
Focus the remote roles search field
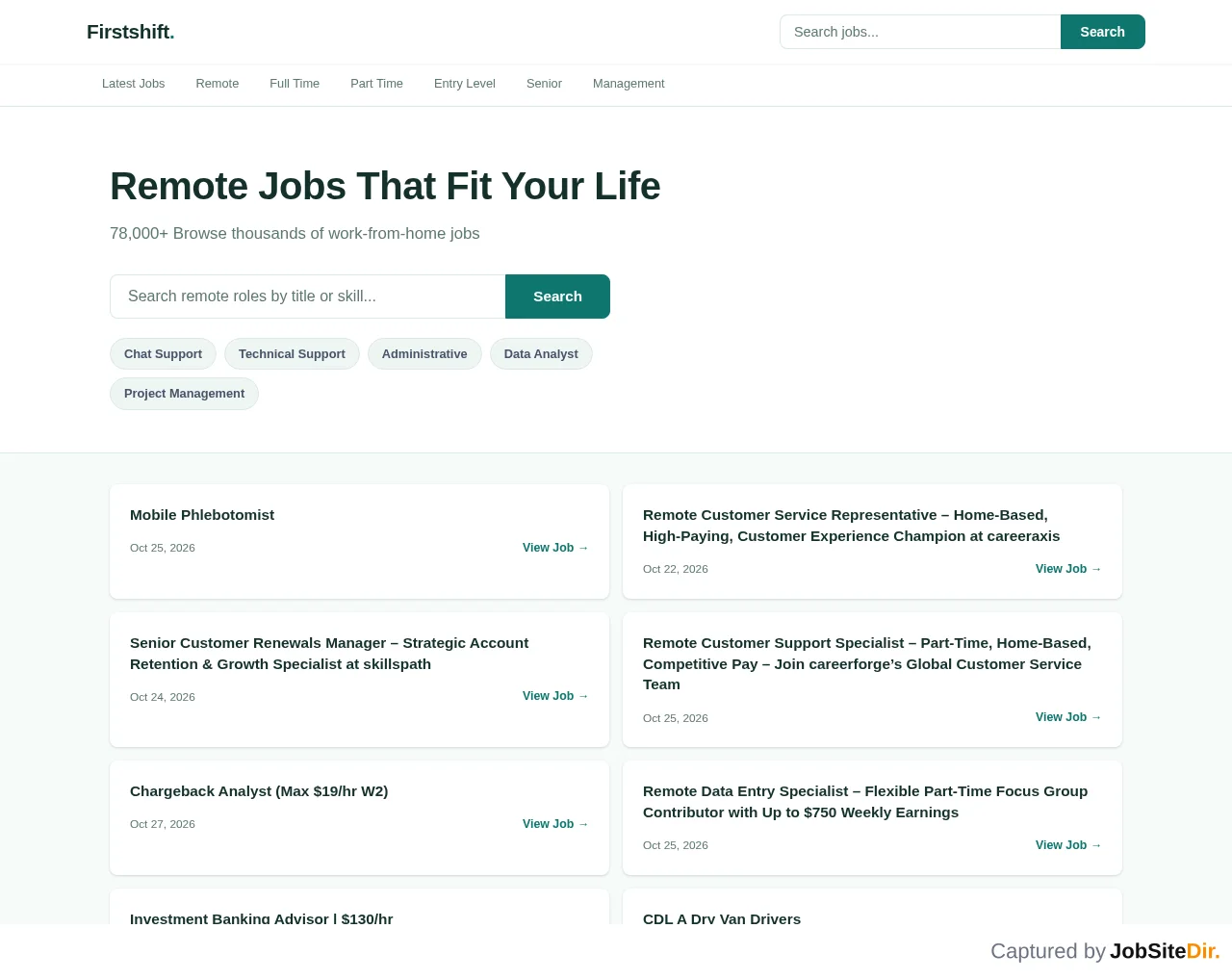coord(308,297)
